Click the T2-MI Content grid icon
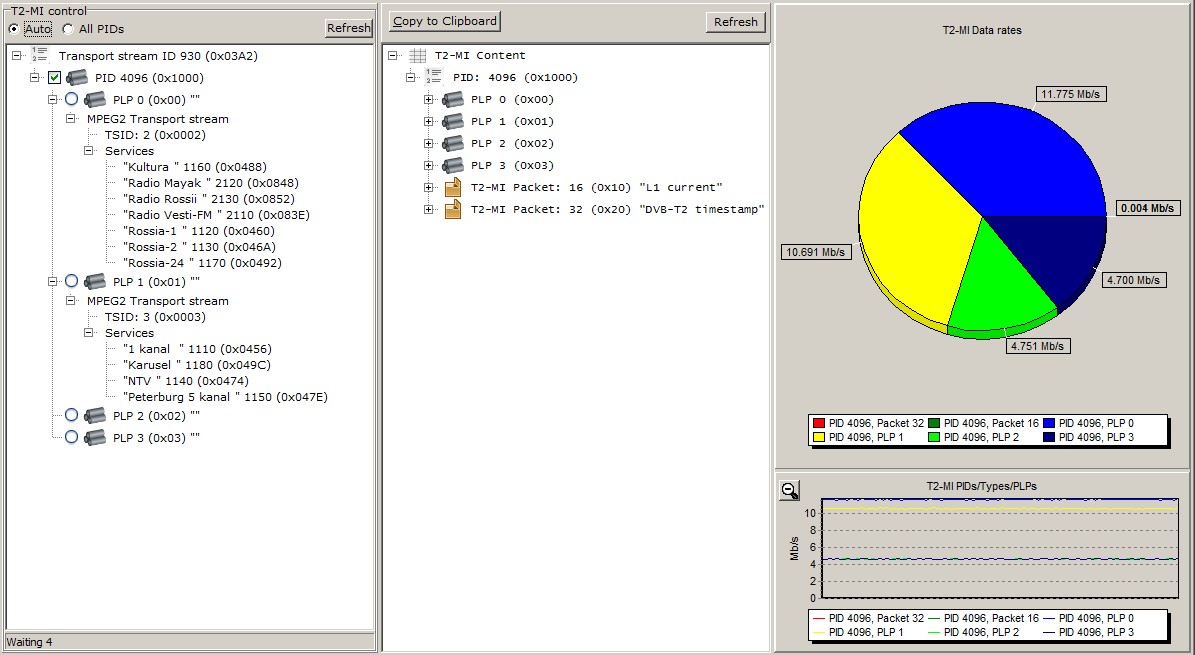This screenshot has height=655, width=1195. pyautogui.click(x=418, y=56)
